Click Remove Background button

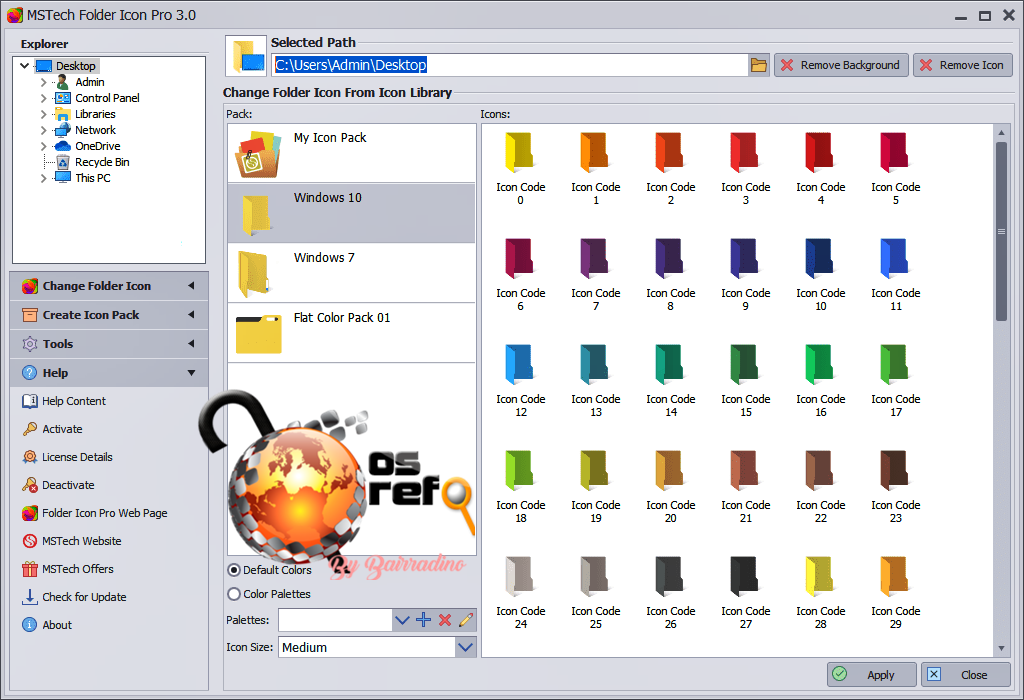pyautogui.click(x=841, y=65)
